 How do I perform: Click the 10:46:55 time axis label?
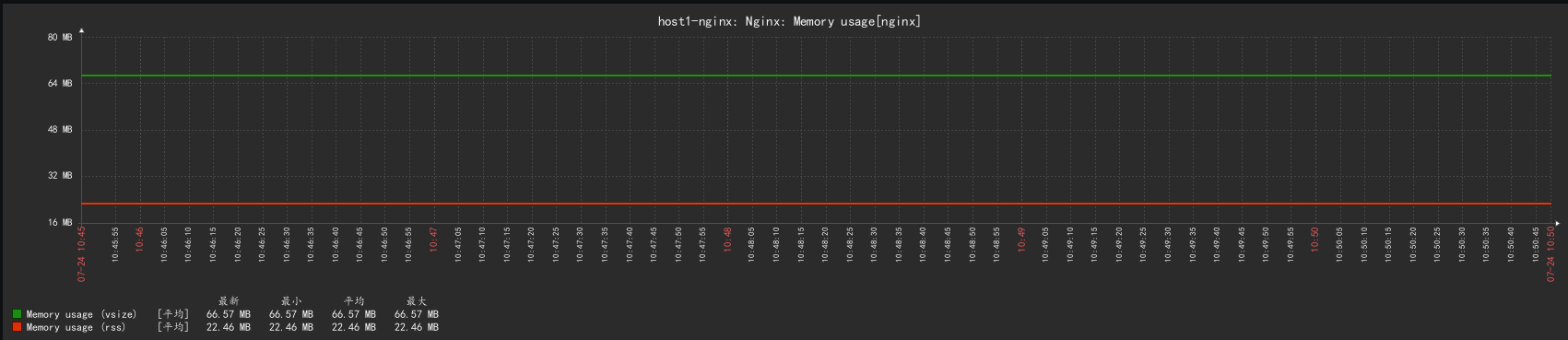pyautogui.click(x=409, y=244)
